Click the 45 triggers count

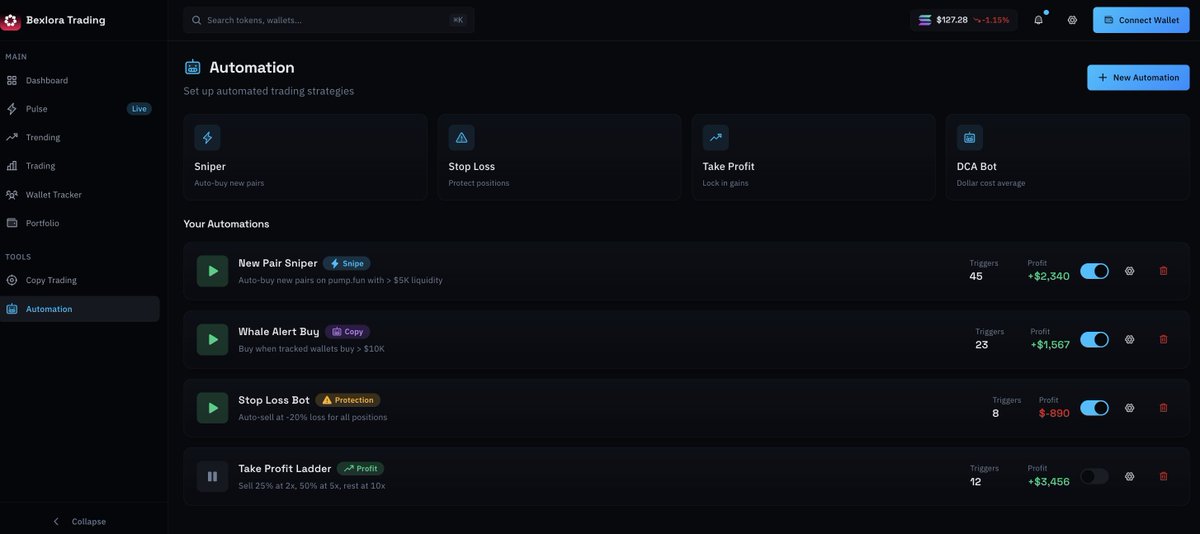pyautogui.click(x=976, y=276)
